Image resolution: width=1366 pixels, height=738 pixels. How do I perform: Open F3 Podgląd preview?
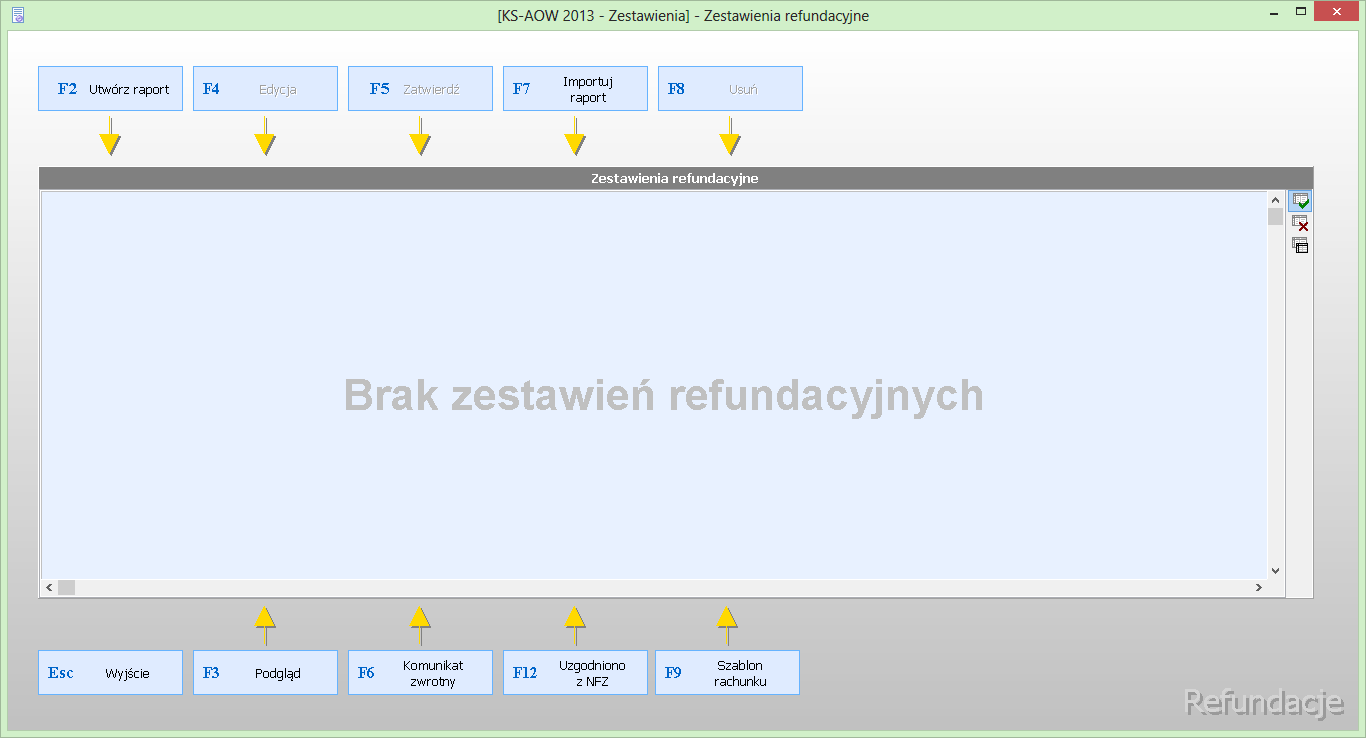tap(265, 673)
